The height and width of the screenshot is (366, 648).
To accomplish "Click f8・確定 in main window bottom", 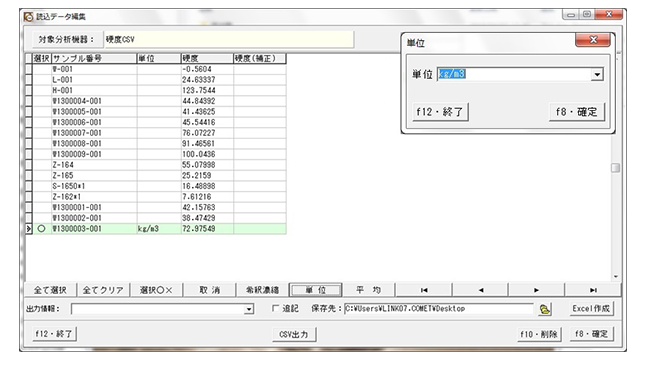I will tap(591, 334).
